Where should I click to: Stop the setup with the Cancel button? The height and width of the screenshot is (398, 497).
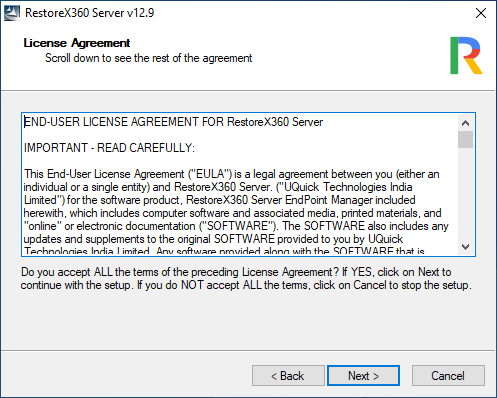point(448,376)
